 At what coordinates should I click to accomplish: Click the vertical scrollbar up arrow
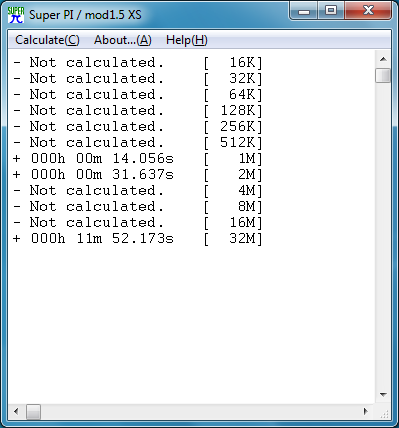[x=383, y=59]
